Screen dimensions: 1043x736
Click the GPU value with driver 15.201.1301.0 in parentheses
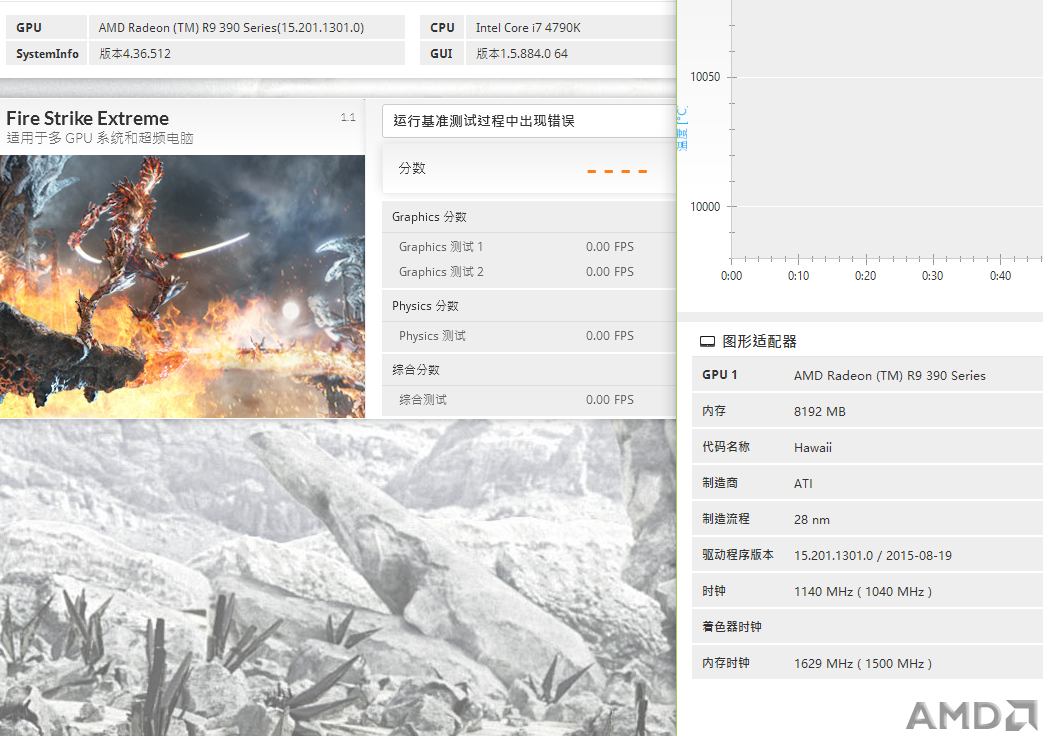coord(231,28)
